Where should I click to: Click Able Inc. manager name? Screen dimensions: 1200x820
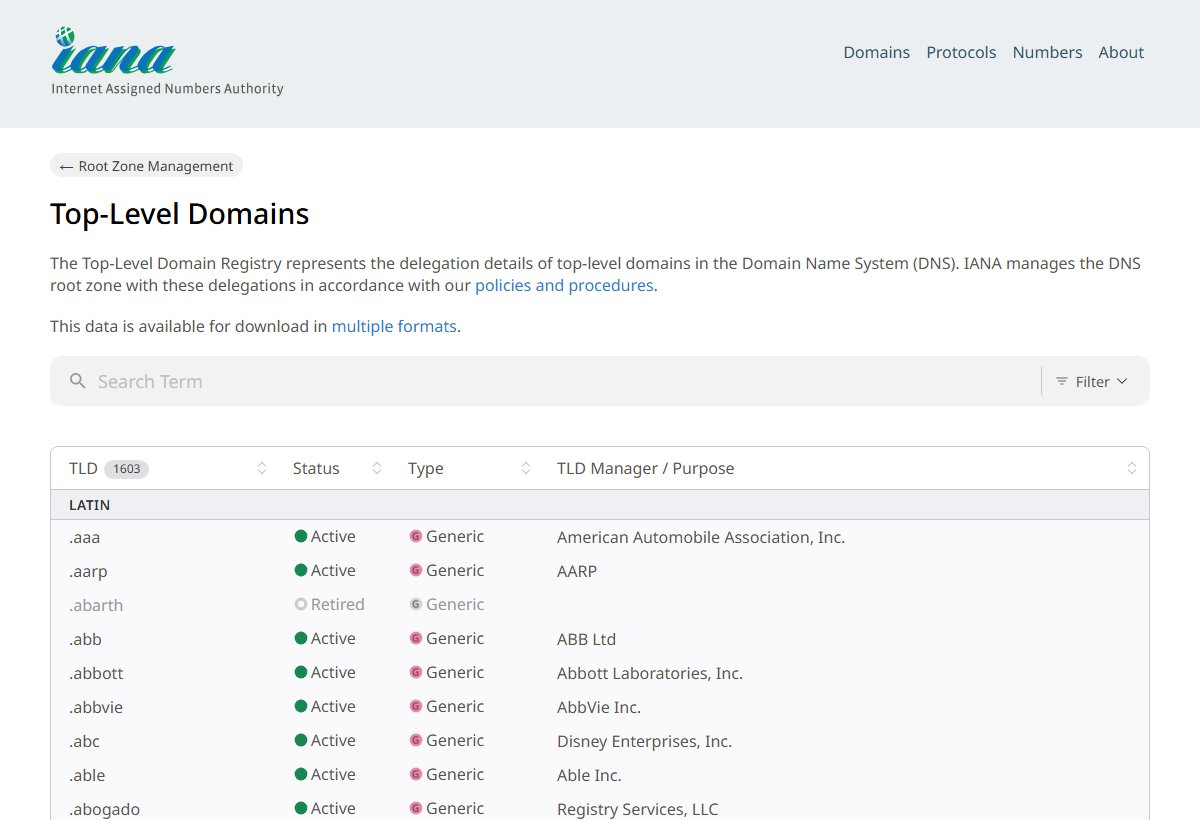point(589,775)
